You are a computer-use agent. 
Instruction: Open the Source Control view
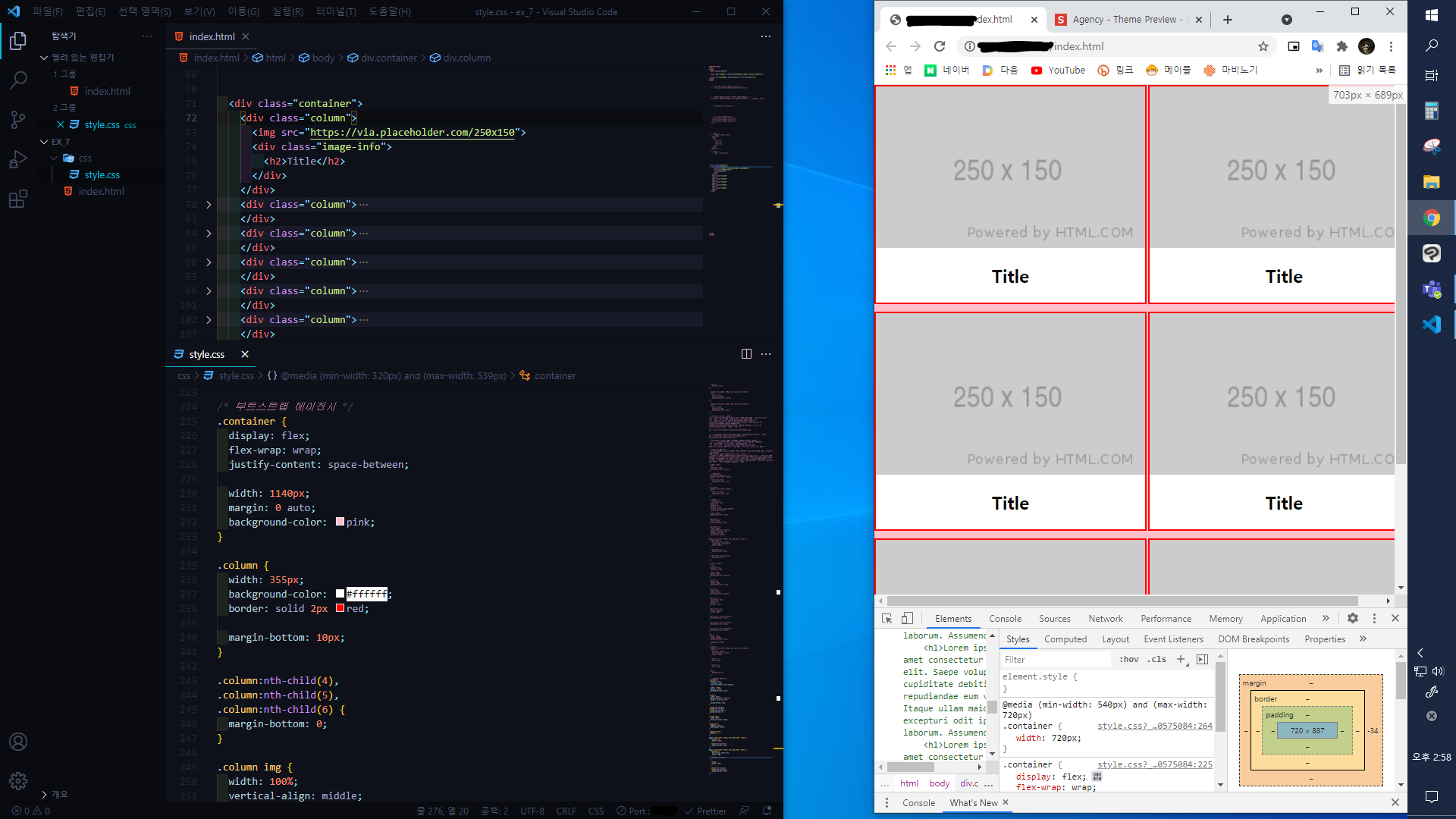pos(18,120)
